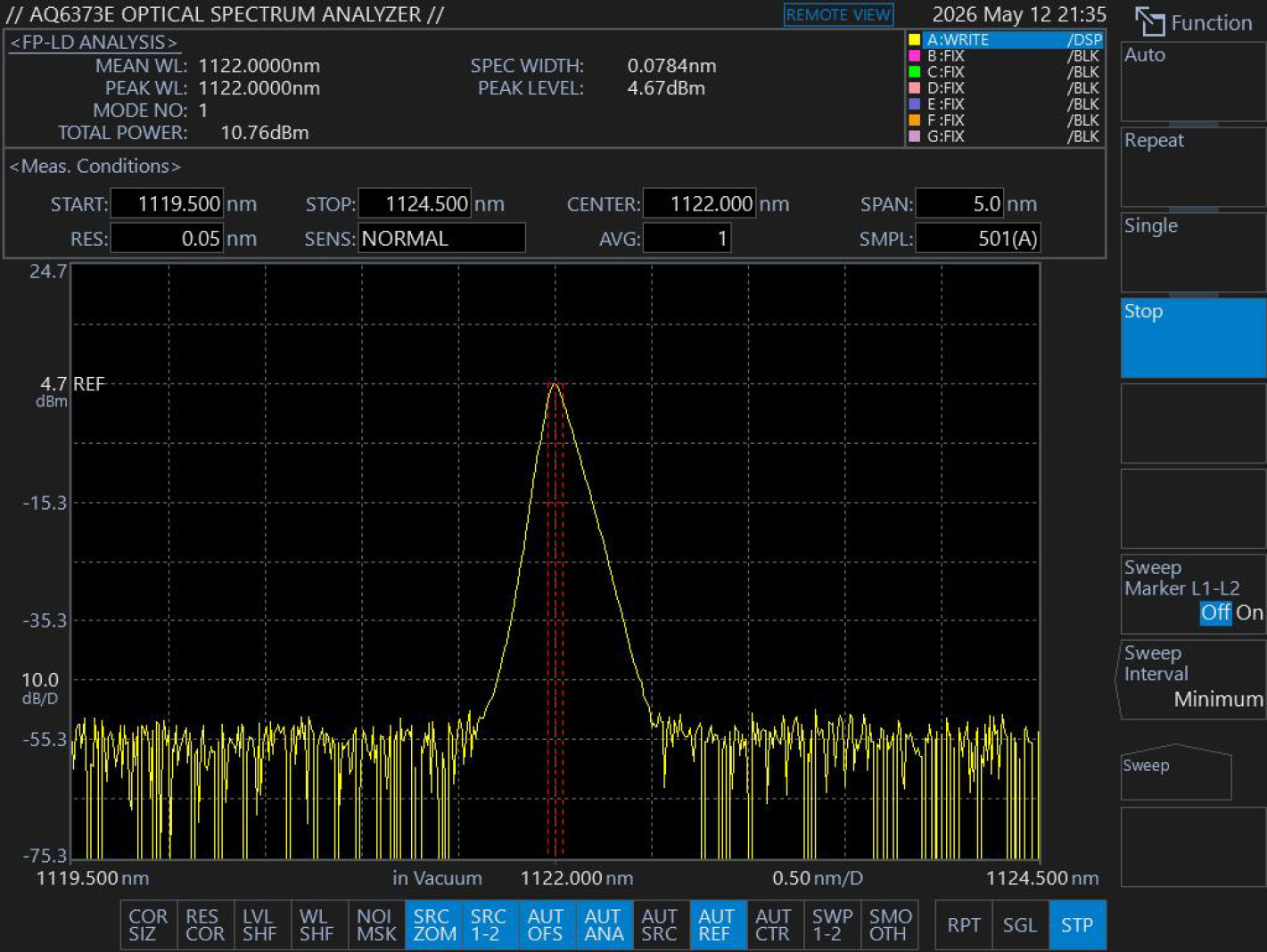The image size is (1267, 952).
Task: Select trace F:FIX row
Action: 1005,119
